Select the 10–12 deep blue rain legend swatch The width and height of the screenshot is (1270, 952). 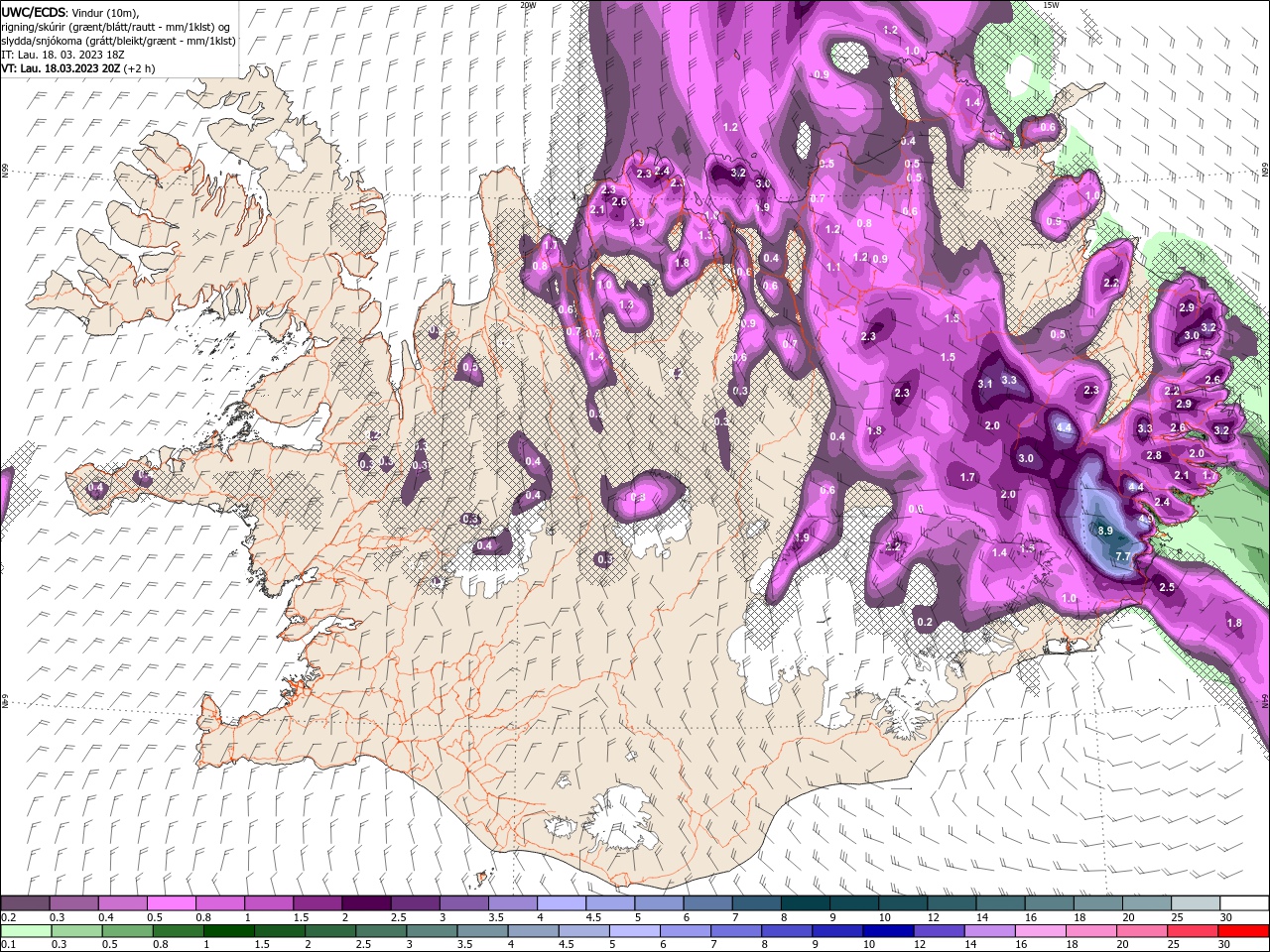pos(888,931)
